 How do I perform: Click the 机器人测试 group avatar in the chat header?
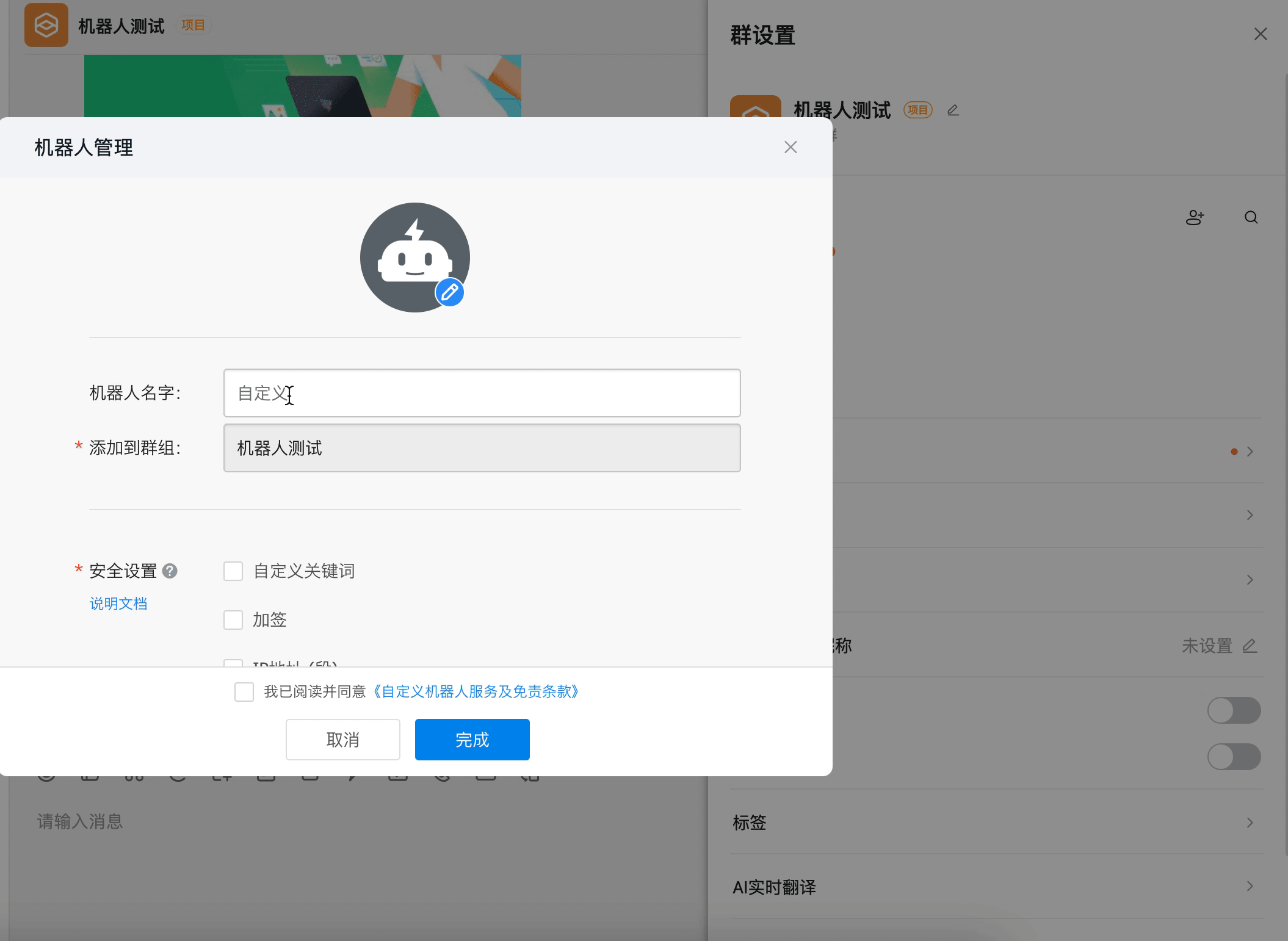pos(46,25)
